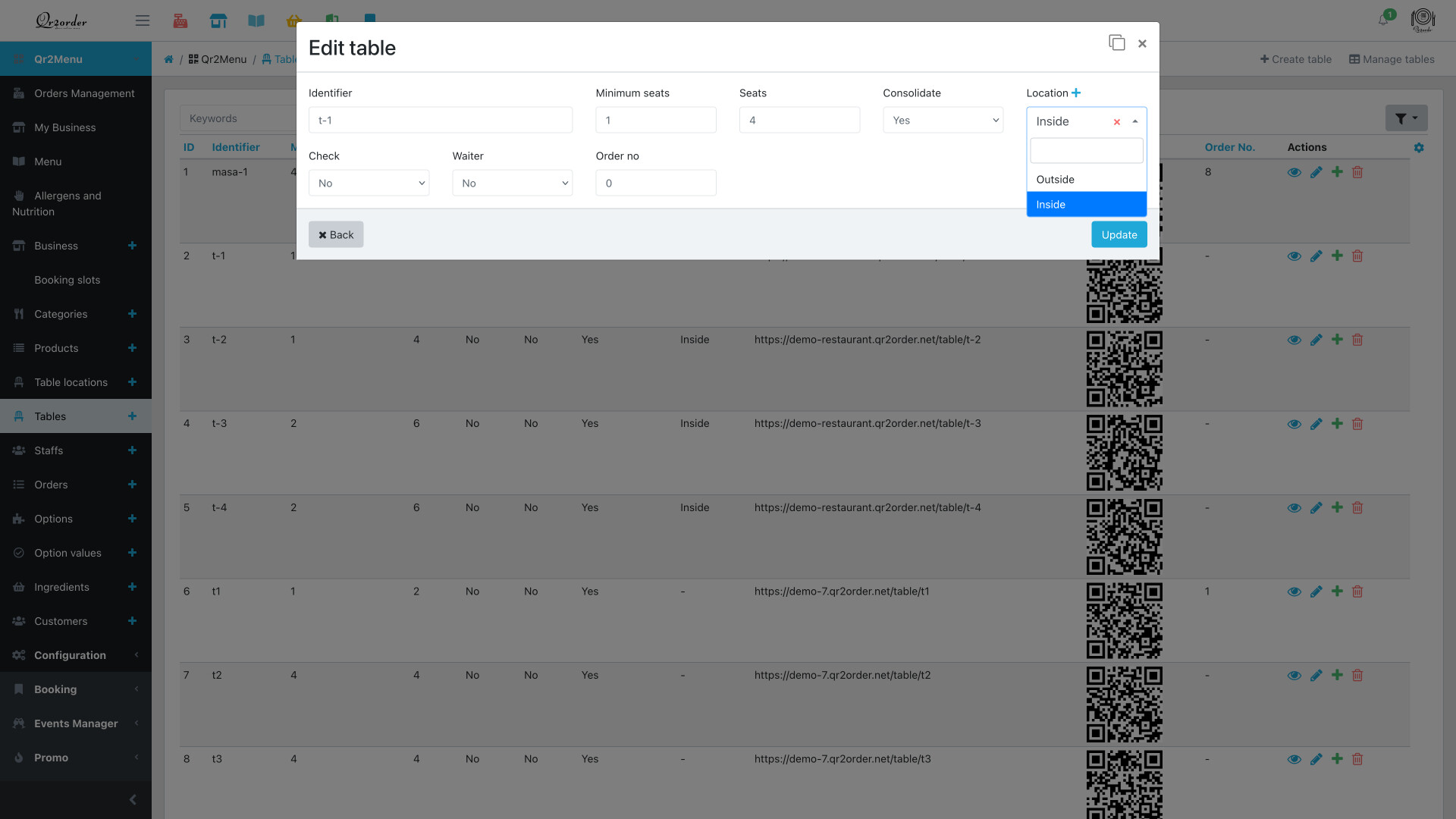Viewport: 1456px width, 819px height.
Task: Focus the Minimum seats input field
Action: pos(656,120)
